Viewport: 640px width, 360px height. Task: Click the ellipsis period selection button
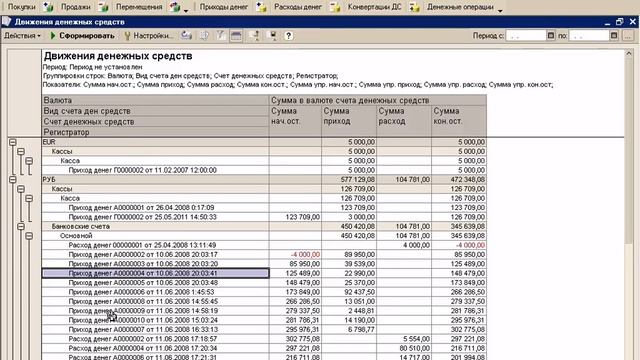(x=628, y=36)
